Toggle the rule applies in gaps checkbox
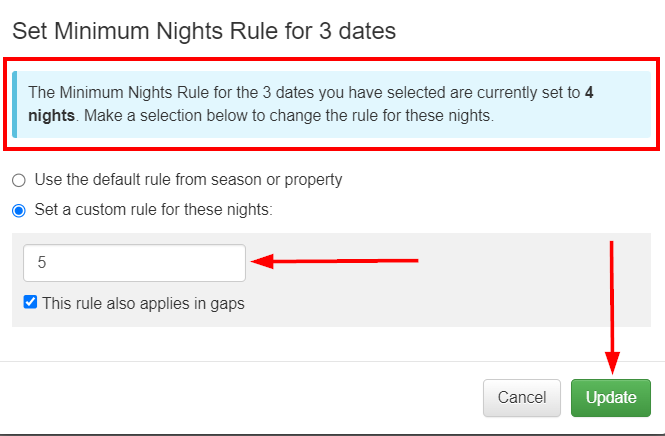This screenshot has width=665, height=436. click(x=31, y=302)
